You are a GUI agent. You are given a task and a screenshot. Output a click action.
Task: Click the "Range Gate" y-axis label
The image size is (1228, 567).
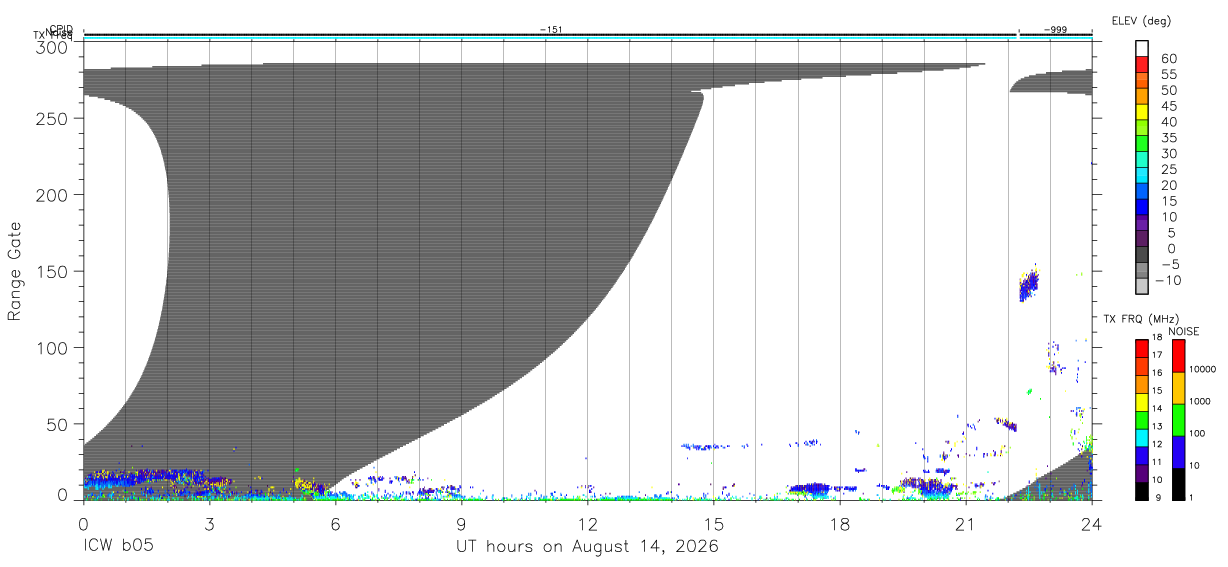15,271
